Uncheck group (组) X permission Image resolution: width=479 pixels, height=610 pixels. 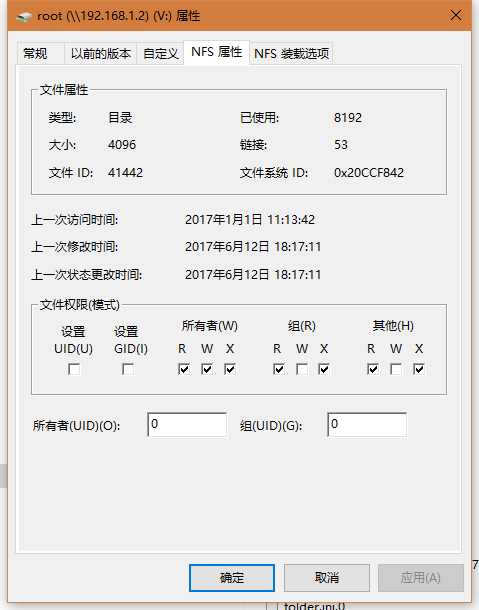324,369
